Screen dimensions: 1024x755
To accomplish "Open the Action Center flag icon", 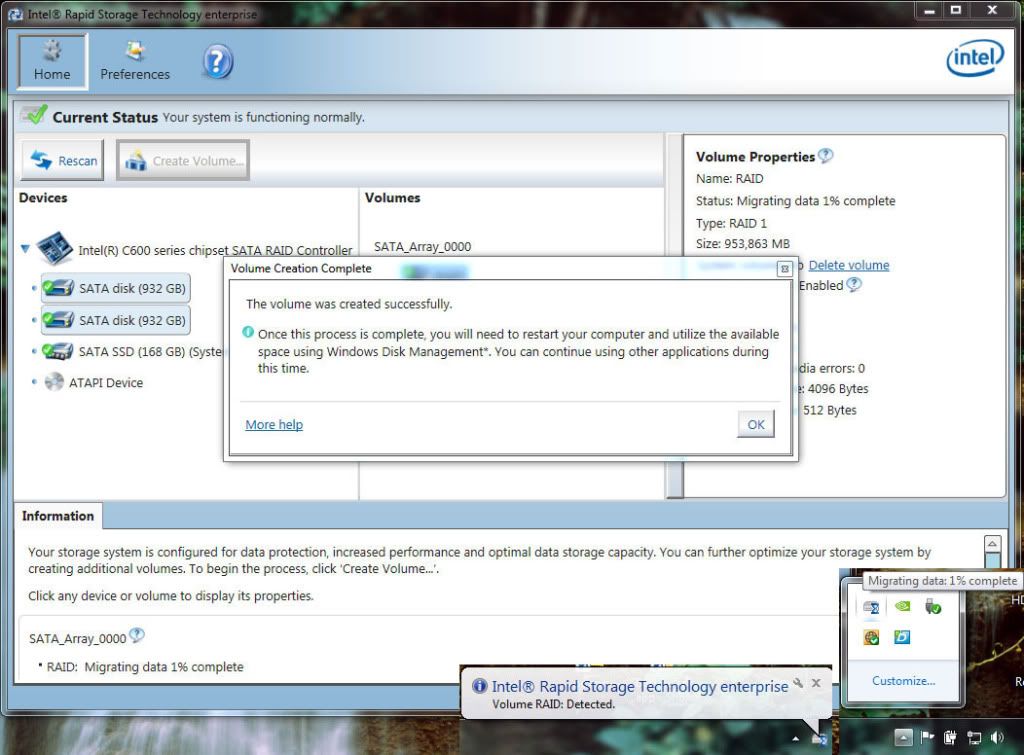I will click(x=927, y=738).
